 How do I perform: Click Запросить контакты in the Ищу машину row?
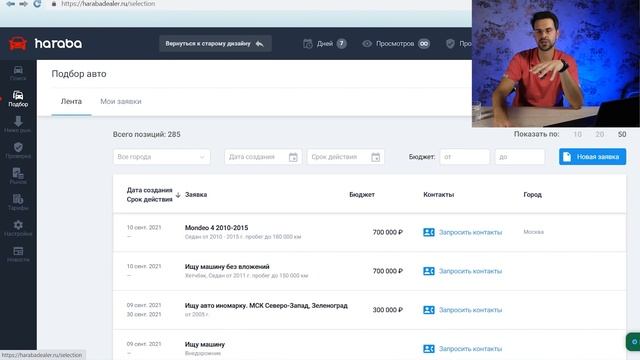click(470, 349)
